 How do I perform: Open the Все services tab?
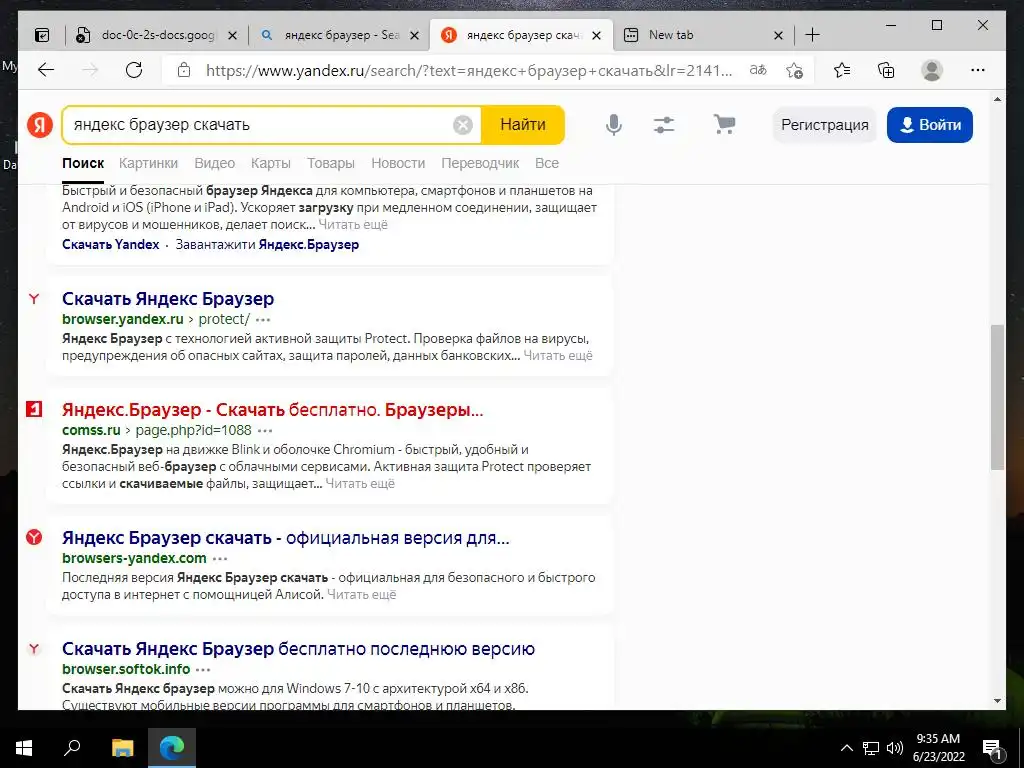click(547, 163)
